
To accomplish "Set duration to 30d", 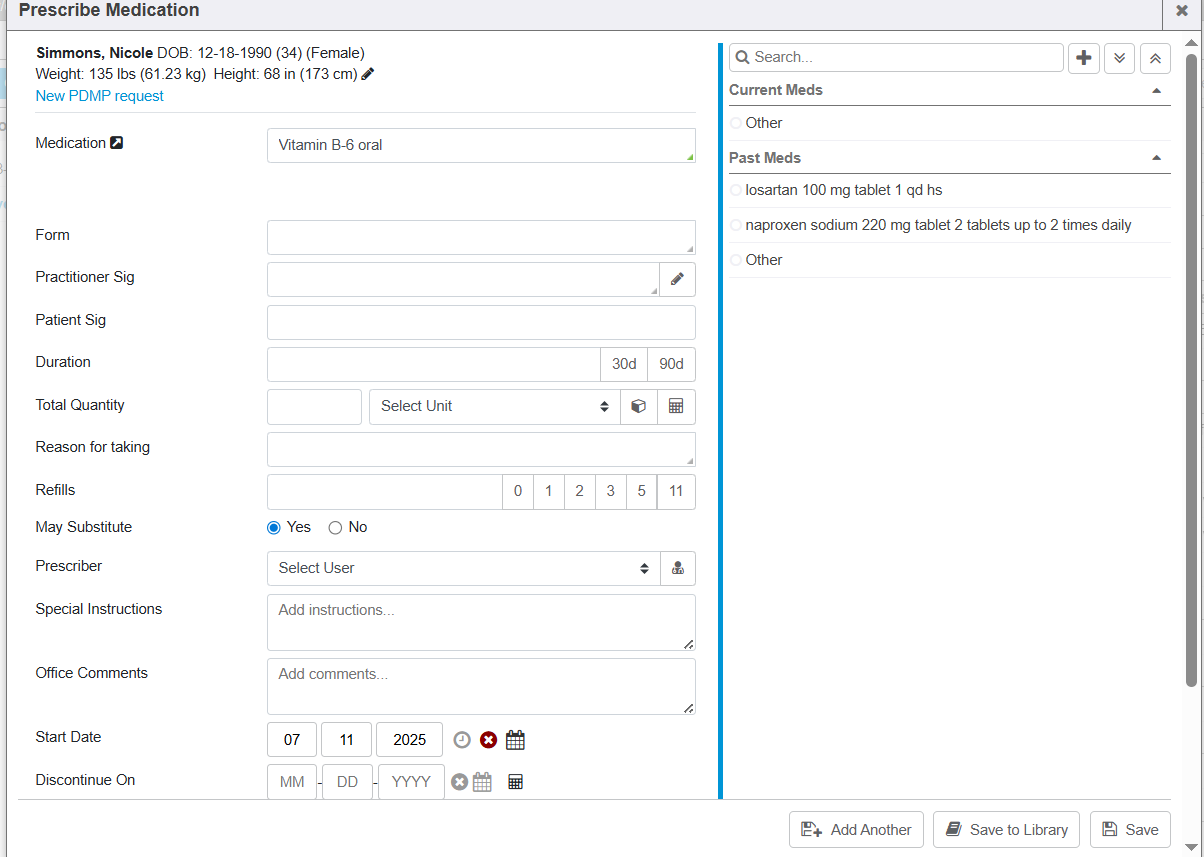I will coord(624,364).
